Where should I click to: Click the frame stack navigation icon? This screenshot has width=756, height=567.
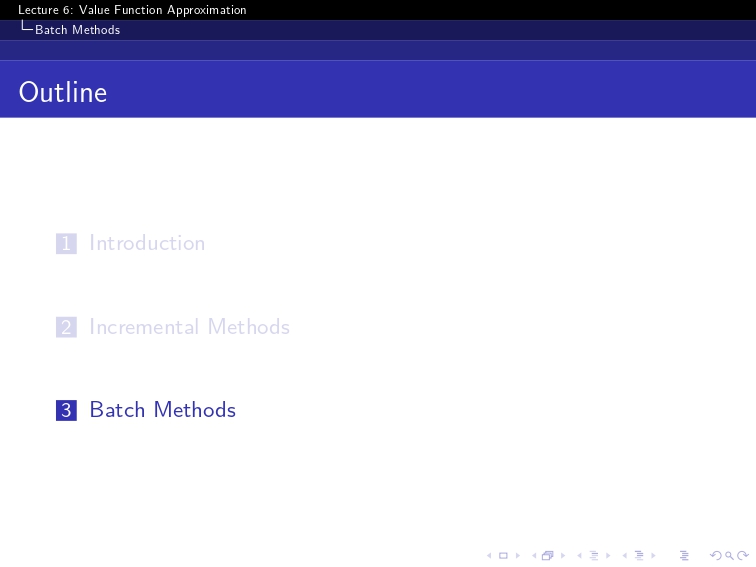(x=548, y=555)
